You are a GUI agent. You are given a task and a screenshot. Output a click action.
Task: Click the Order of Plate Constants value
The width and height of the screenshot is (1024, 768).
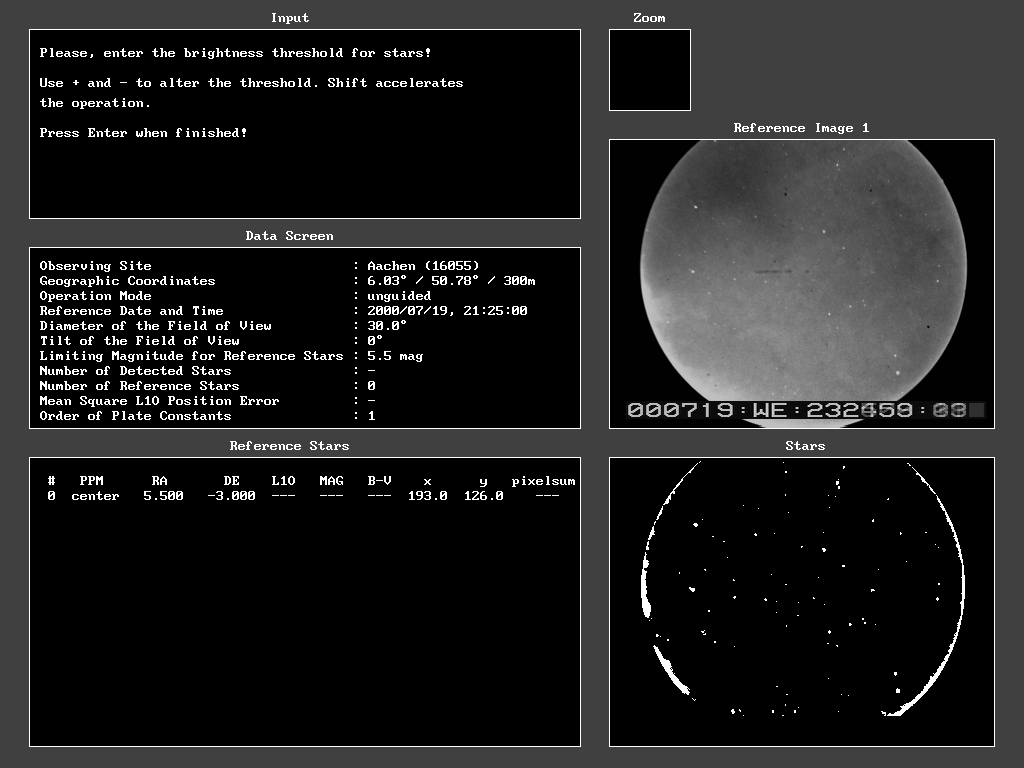(371, 416)
